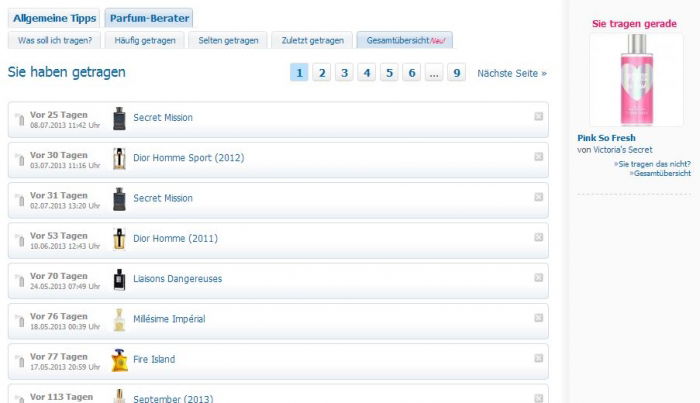Open the sidebar Gesamtübersicht link
Screen dimensions: 700x403
pyautogui.click(x=660, y=173)
